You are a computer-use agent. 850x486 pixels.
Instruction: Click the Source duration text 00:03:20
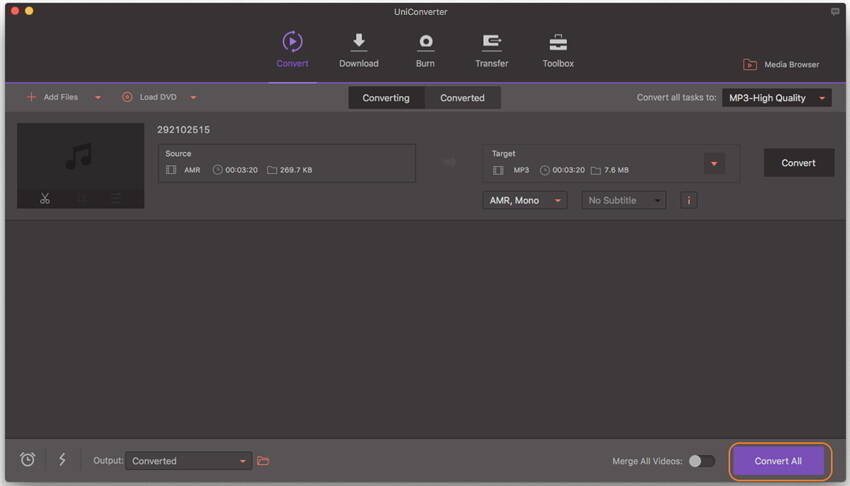pyautogui.click(x=241, y=170)
